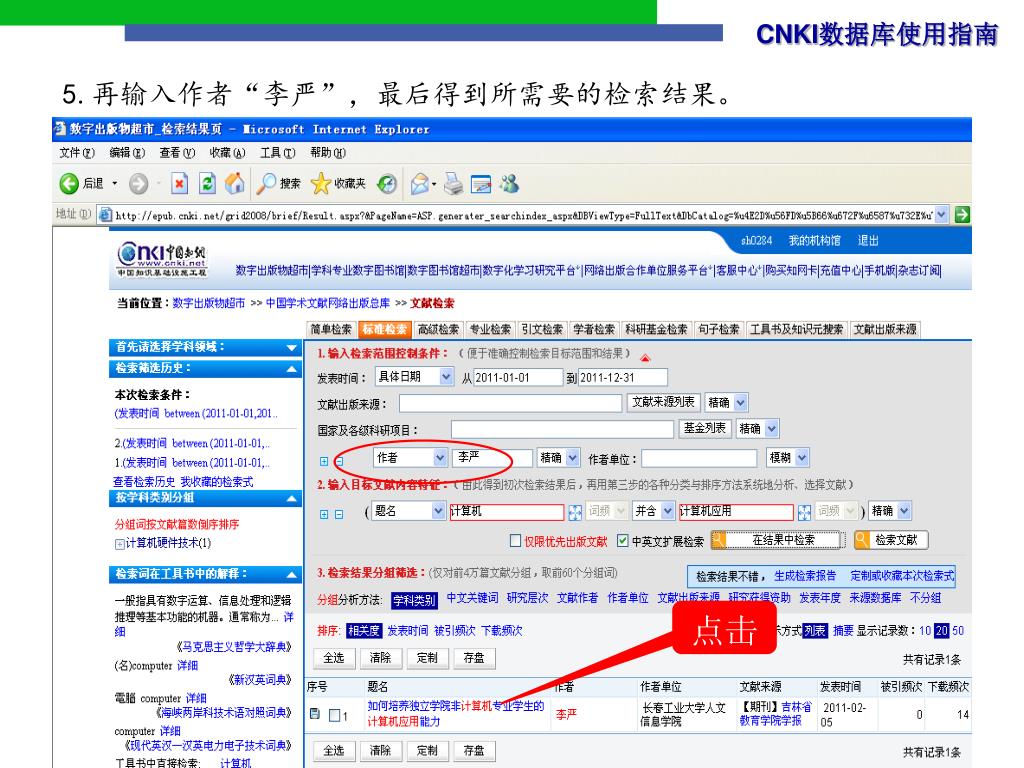Expand 首先请选择学科领域 panel
Screen dimensions: 1024x768
(292, 348)
